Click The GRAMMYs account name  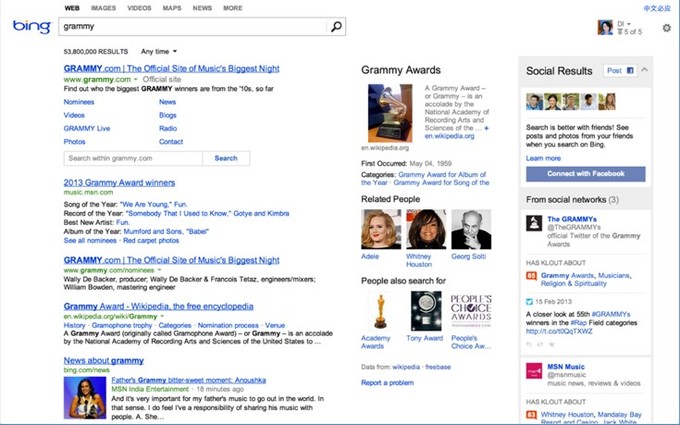coord(572,219)
